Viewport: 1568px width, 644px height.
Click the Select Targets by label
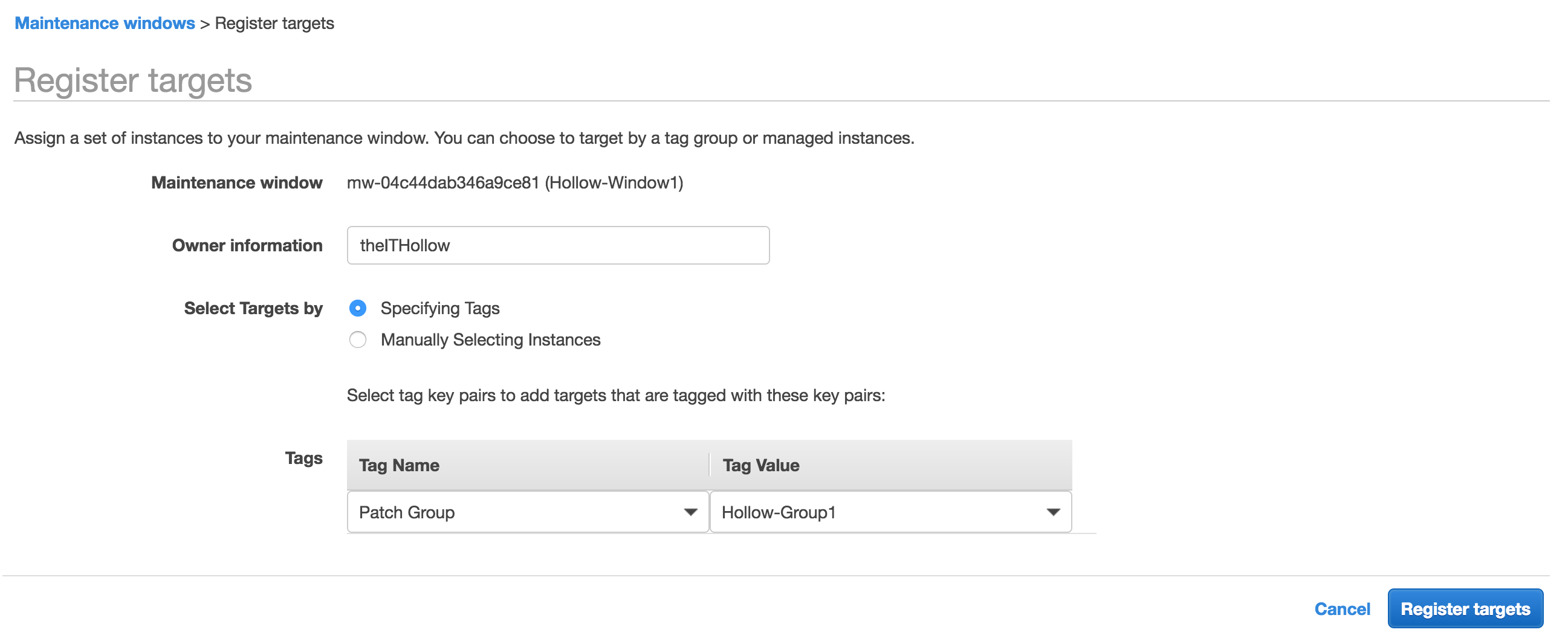[253, 308]
